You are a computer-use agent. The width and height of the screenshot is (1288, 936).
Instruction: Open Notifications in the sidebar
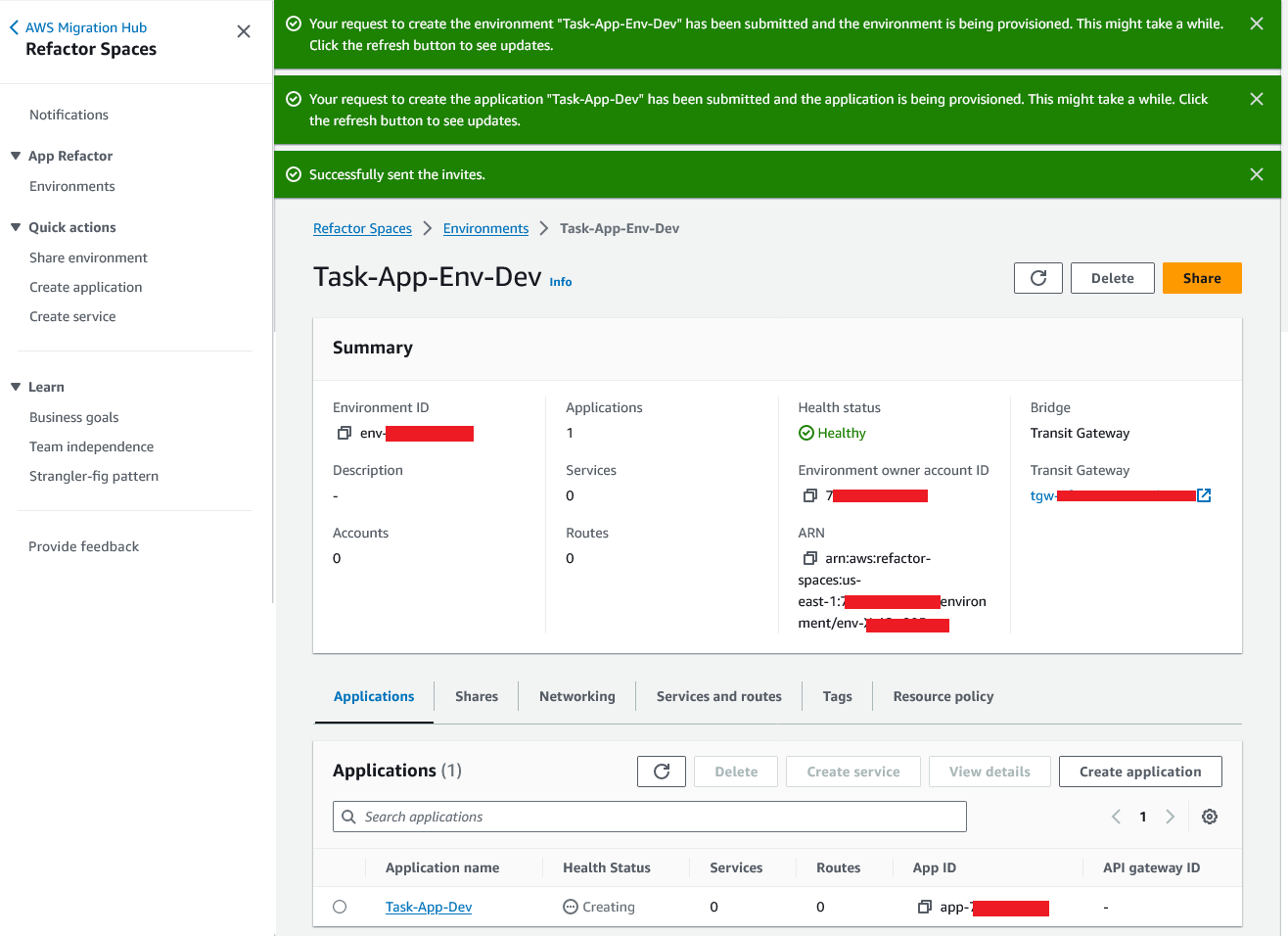tap(69, 115)
